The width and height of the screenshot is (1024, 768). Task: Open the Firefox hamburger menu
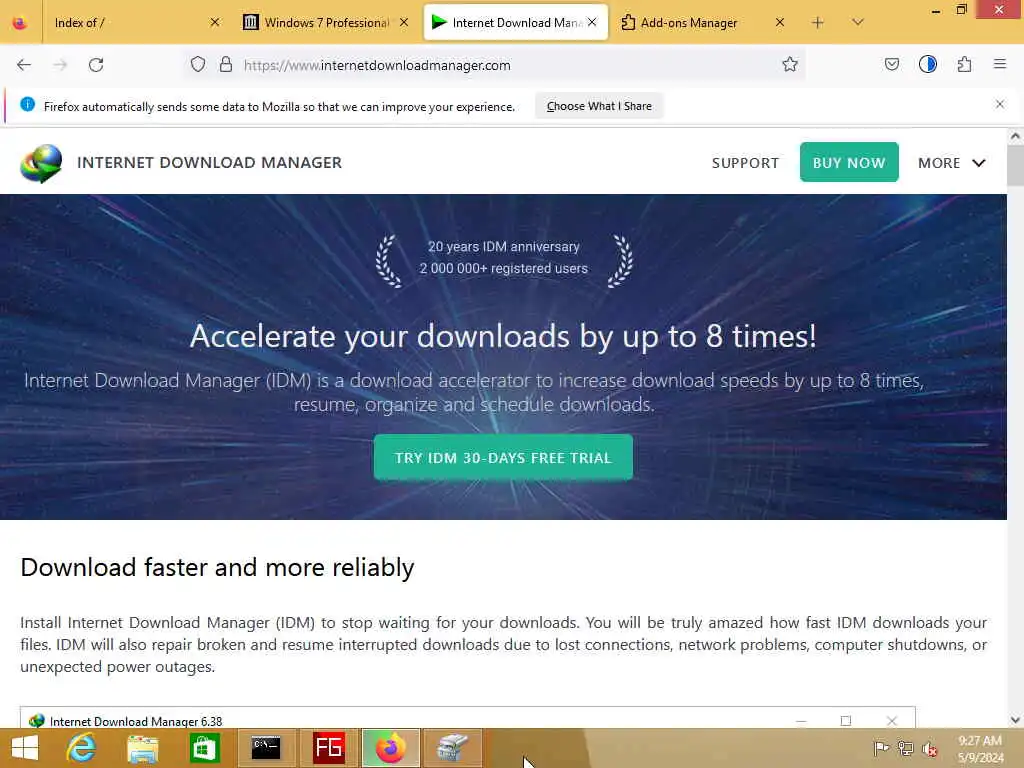point(1000,64)
